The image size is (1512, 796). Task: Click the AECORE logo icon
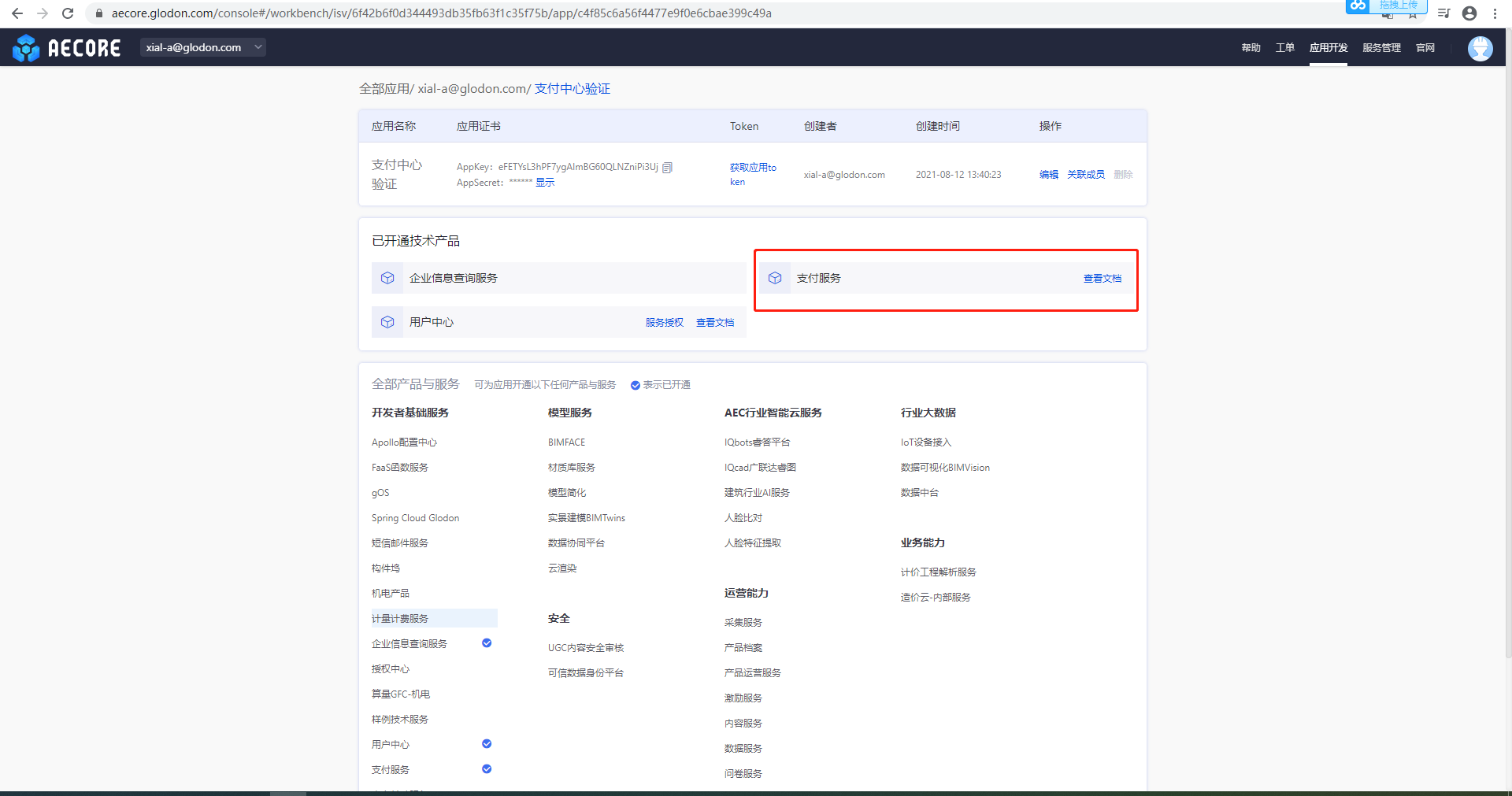click(26, 48)
